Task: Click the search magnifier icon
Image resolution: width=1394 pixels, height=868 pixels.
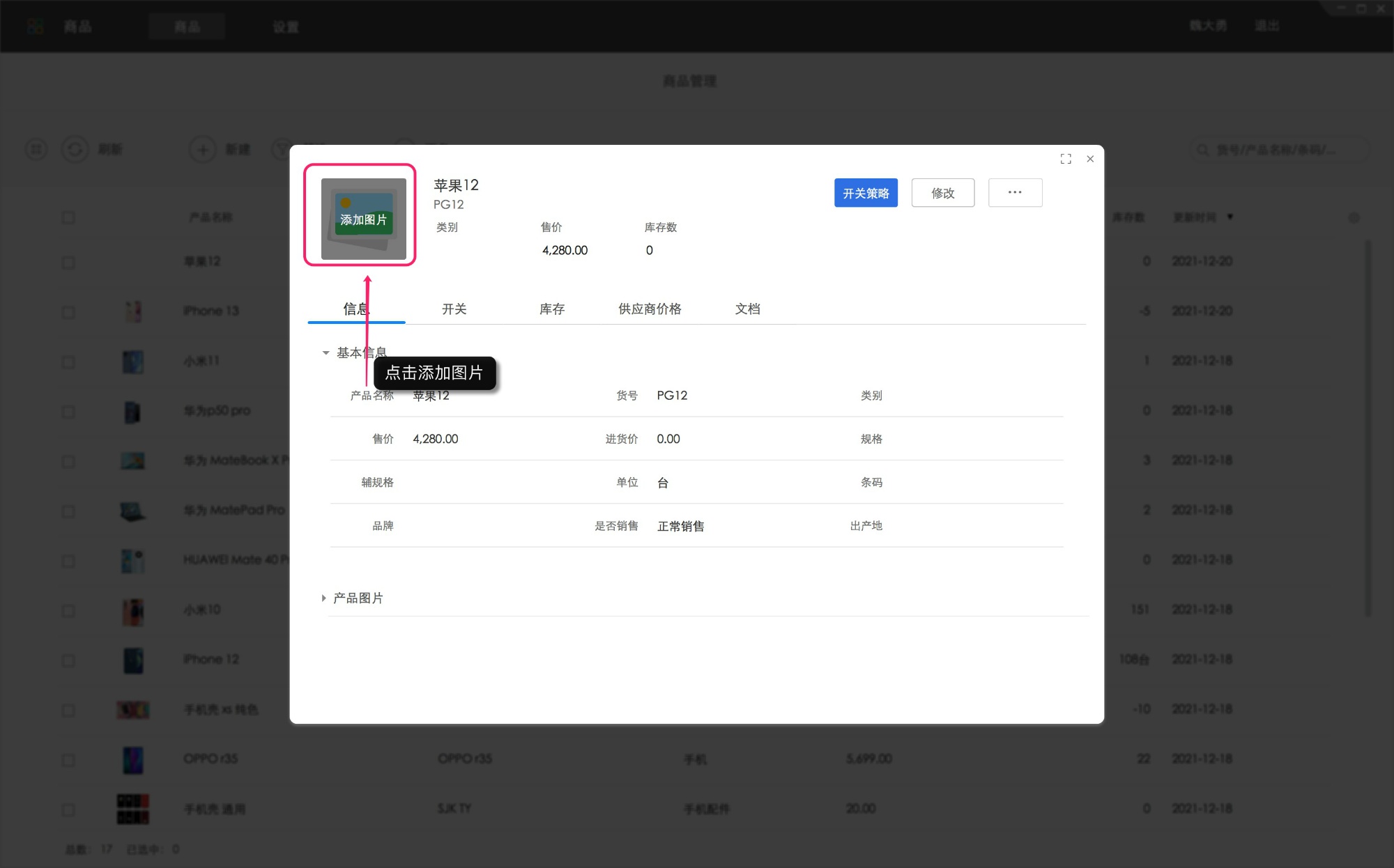Action: (x=1202, y=150)
